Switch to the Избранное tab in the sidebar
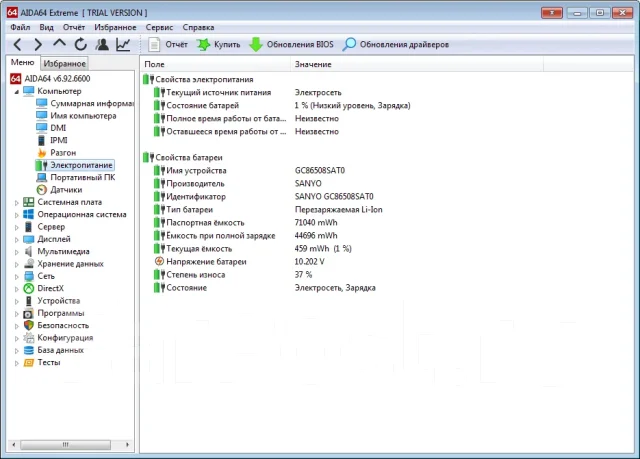This screenshot has height=459, width=640. click(64, 64)
